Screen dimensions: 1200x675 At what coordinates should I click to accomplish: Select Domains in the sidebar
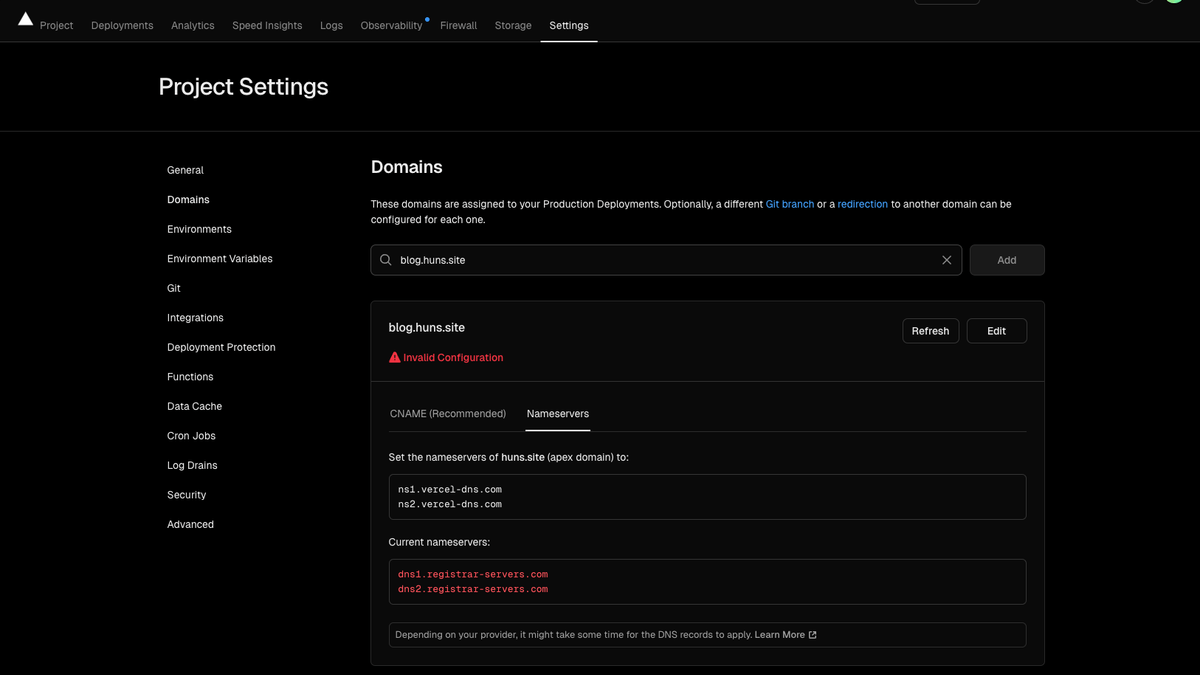coord(188,200)
